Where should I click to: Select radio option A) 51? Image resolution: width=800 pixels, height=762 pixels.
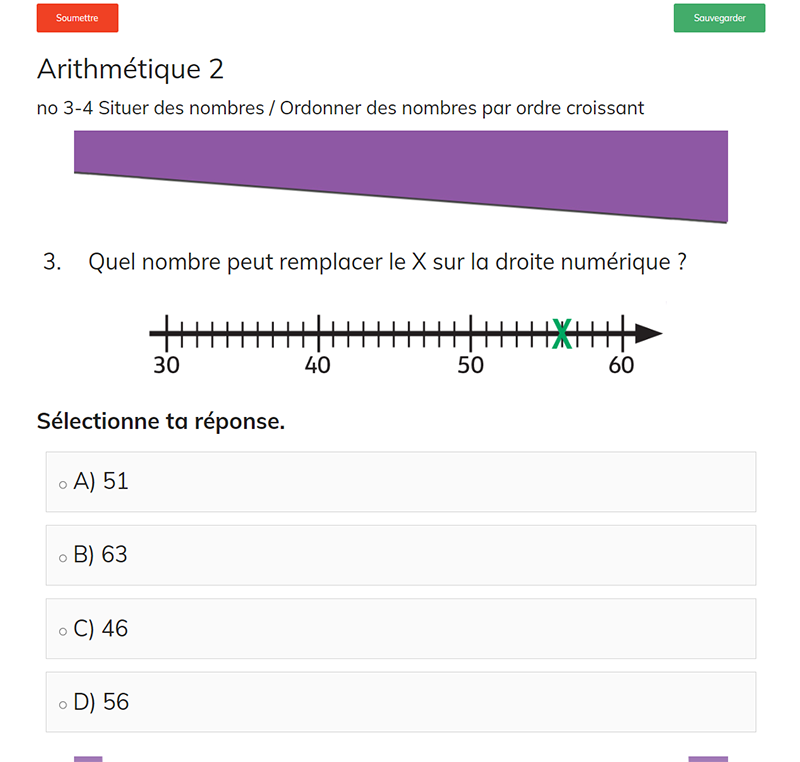point(63,485)
